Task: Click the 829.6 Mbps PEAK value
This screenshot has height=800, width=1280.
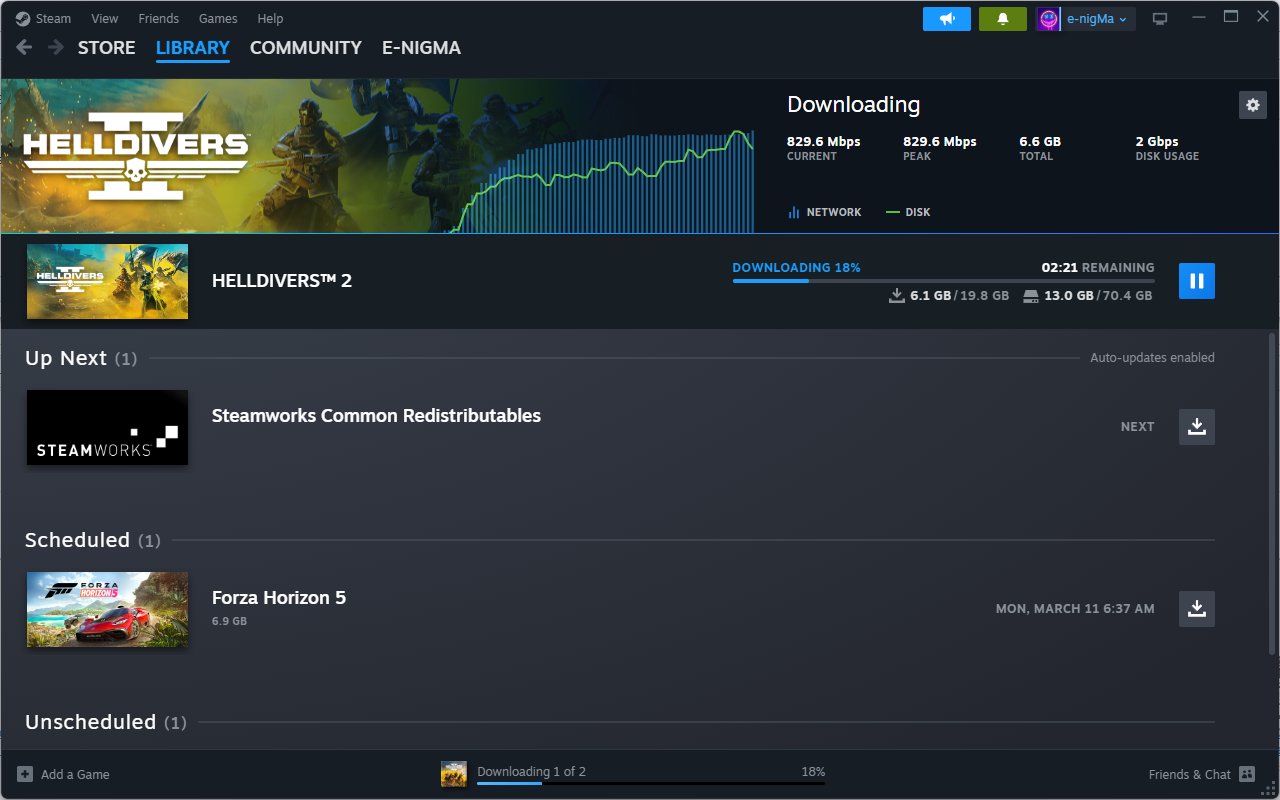Action: (939, 141)
